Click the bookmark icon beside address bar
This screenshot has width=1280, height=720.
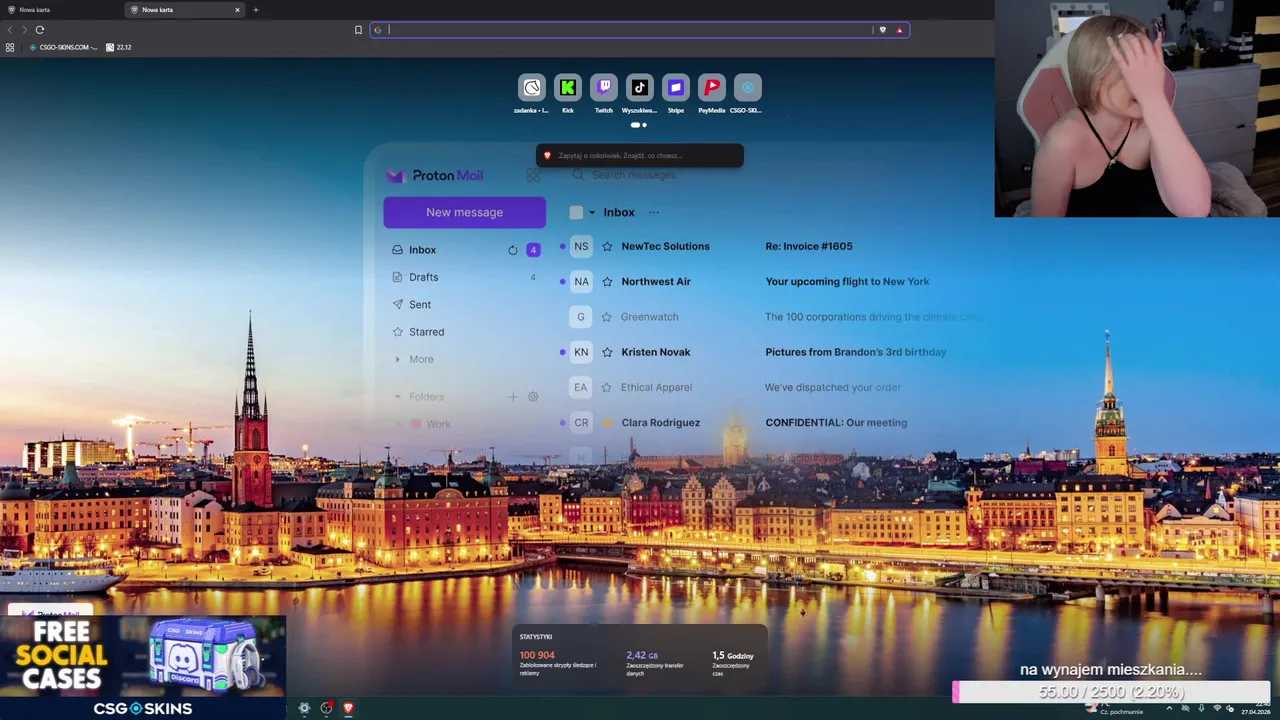[358, 30]
